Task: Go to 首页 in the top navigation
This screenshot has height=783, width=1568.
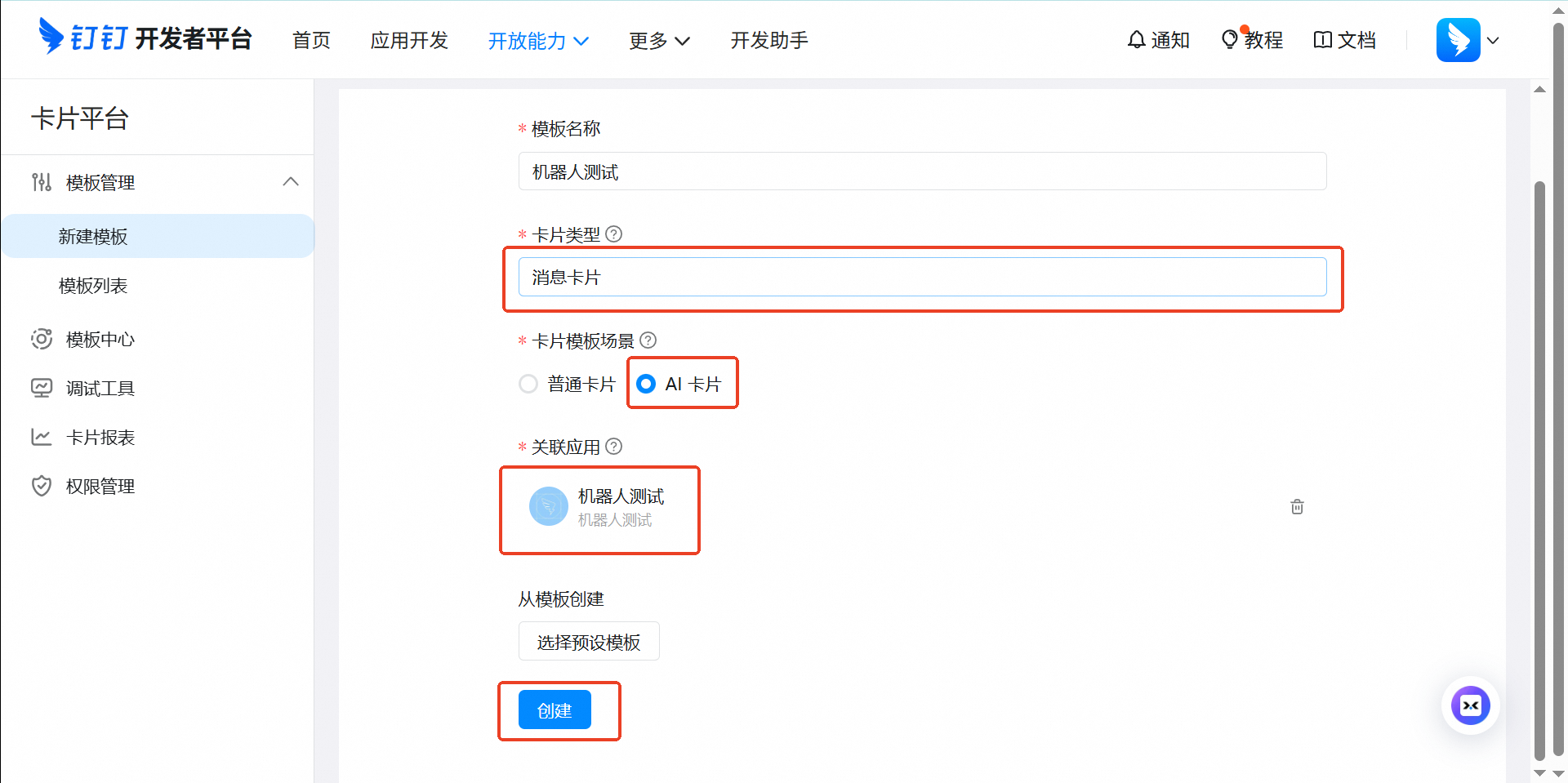Action: tap(310, 40)
